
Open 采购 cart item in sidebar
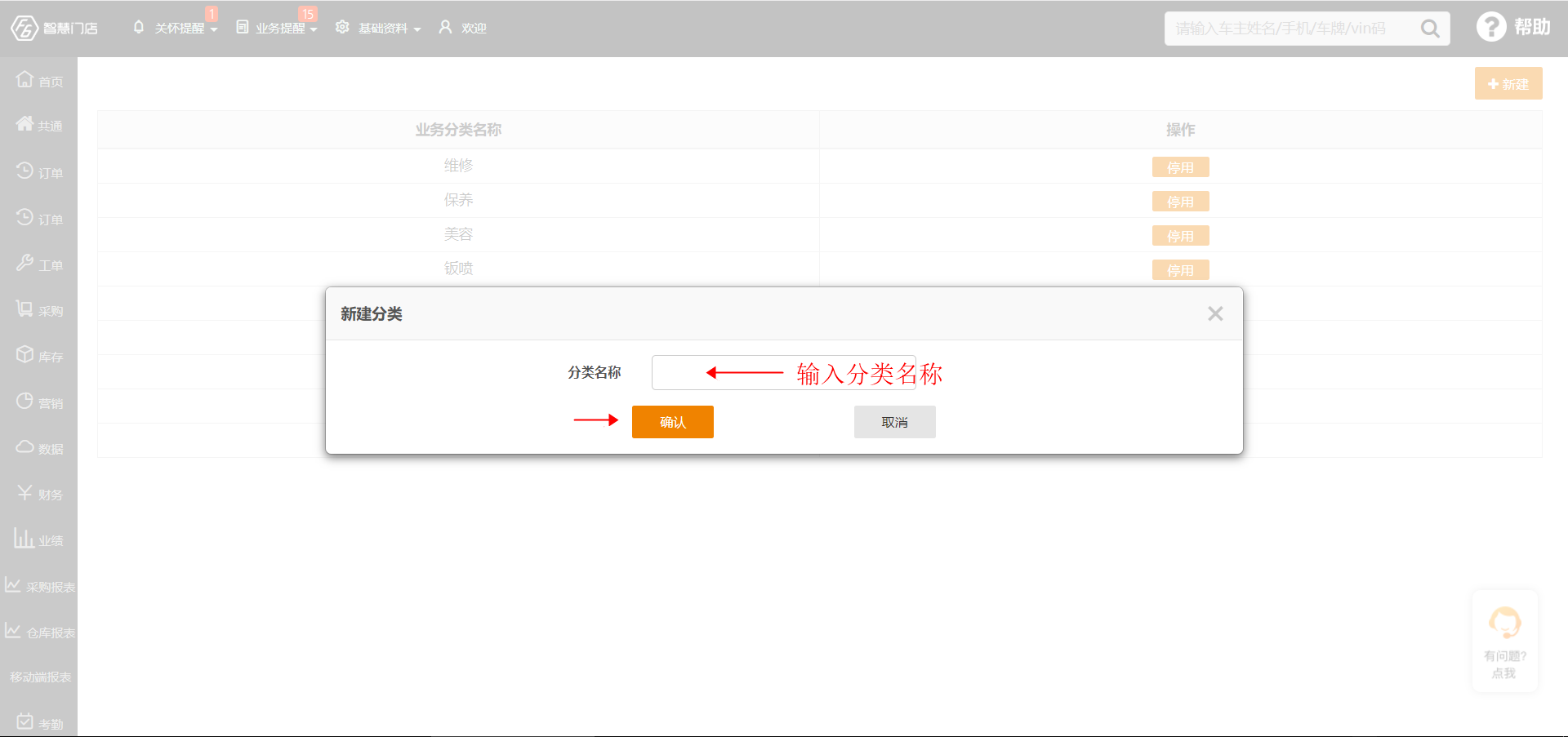(39, 310)
